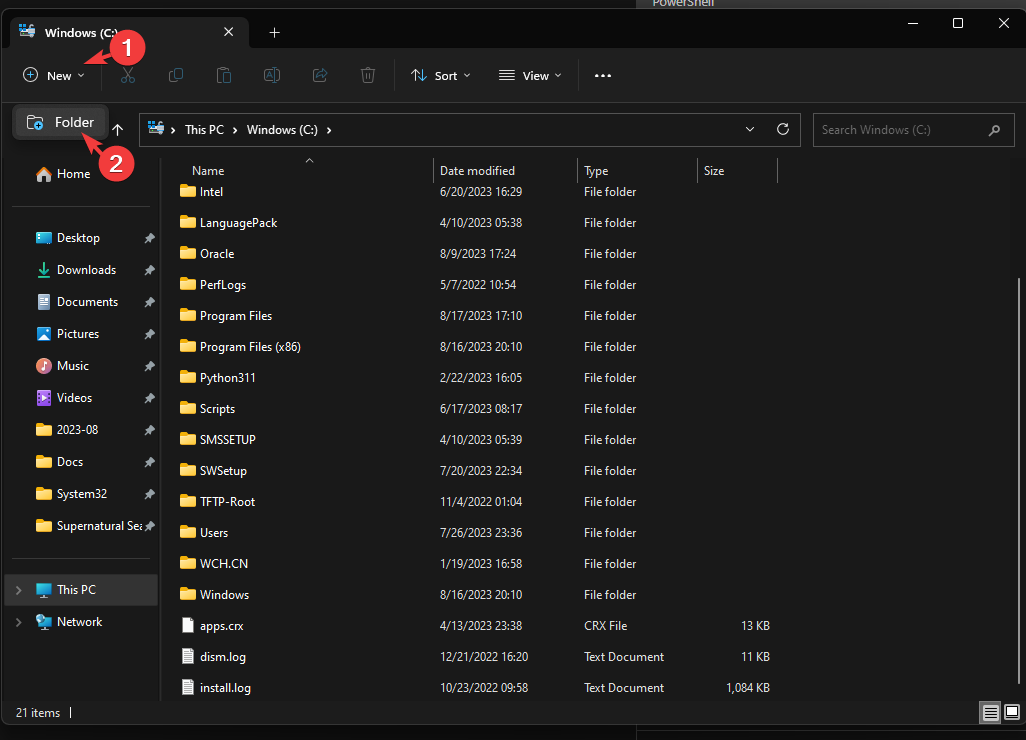Click the Cut scissors icon in toolbar
Image resolution: width=1026 pixels, height=740 pixels.
(128, 75)
